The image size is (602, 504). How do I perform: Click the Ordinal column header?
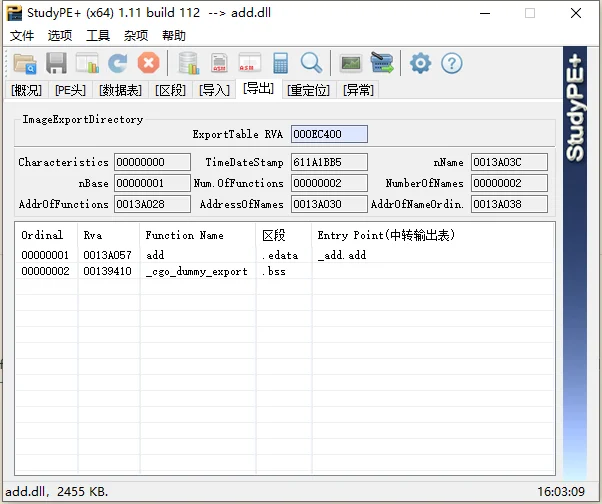[x=46, y=235]
